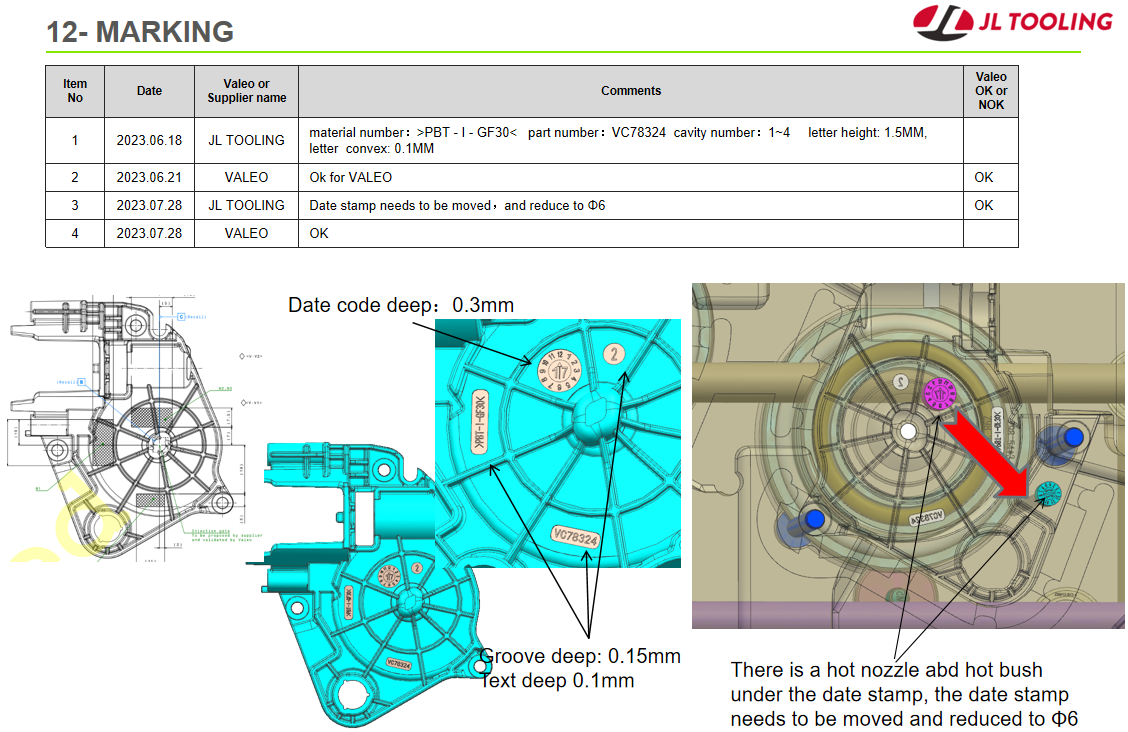Select the 'Date' column header
Screen dimensions: 1128x732
[149, 91]
